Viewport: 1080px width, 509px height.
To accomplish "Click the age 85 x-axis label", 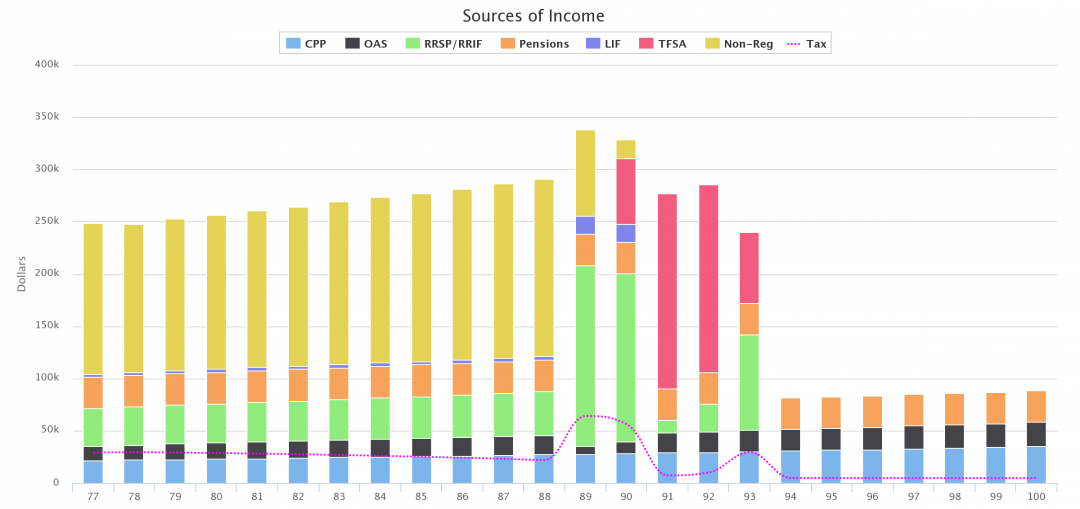I will (421, 497).
